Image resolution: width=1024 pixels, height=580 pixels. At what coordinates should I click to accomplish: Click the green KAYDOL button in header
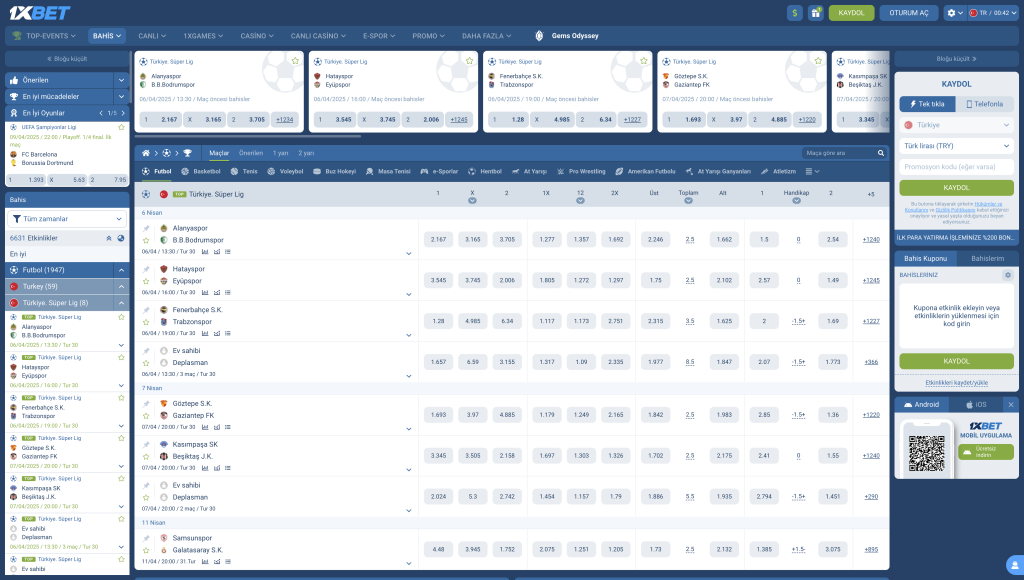851,13
